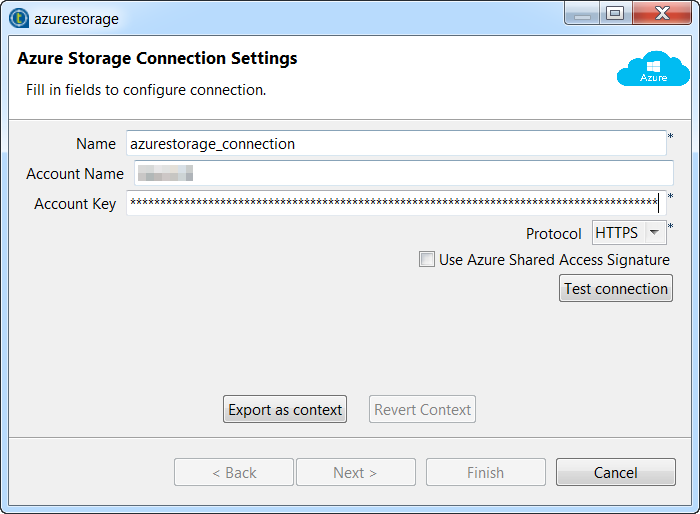Click the Finish button

[486, 473]
